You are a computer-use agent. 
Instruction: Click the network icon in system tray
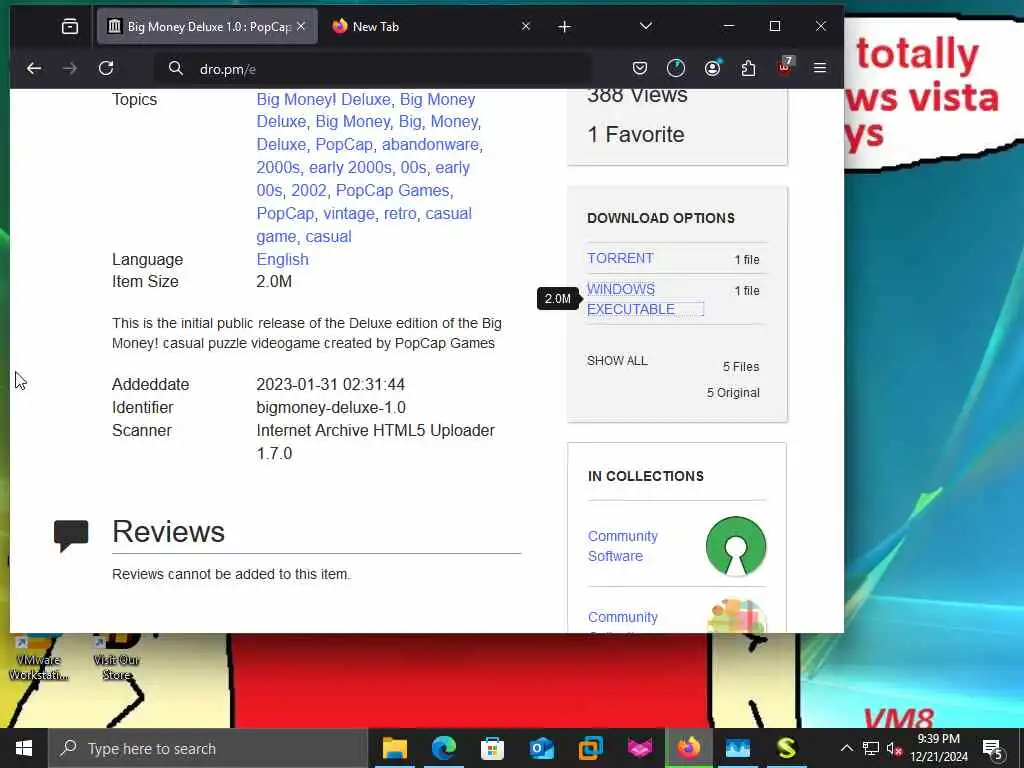[x=871, y=748]
